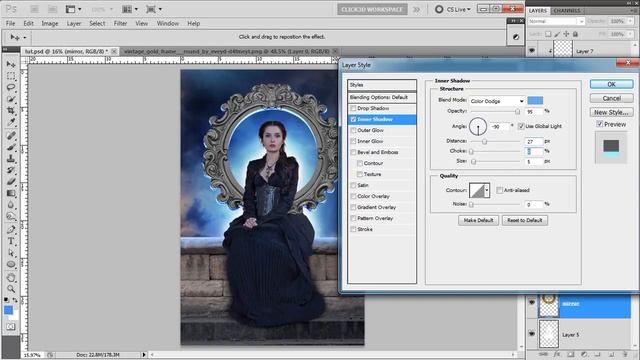
Task: Open the File menu
Action: point(10,23)
